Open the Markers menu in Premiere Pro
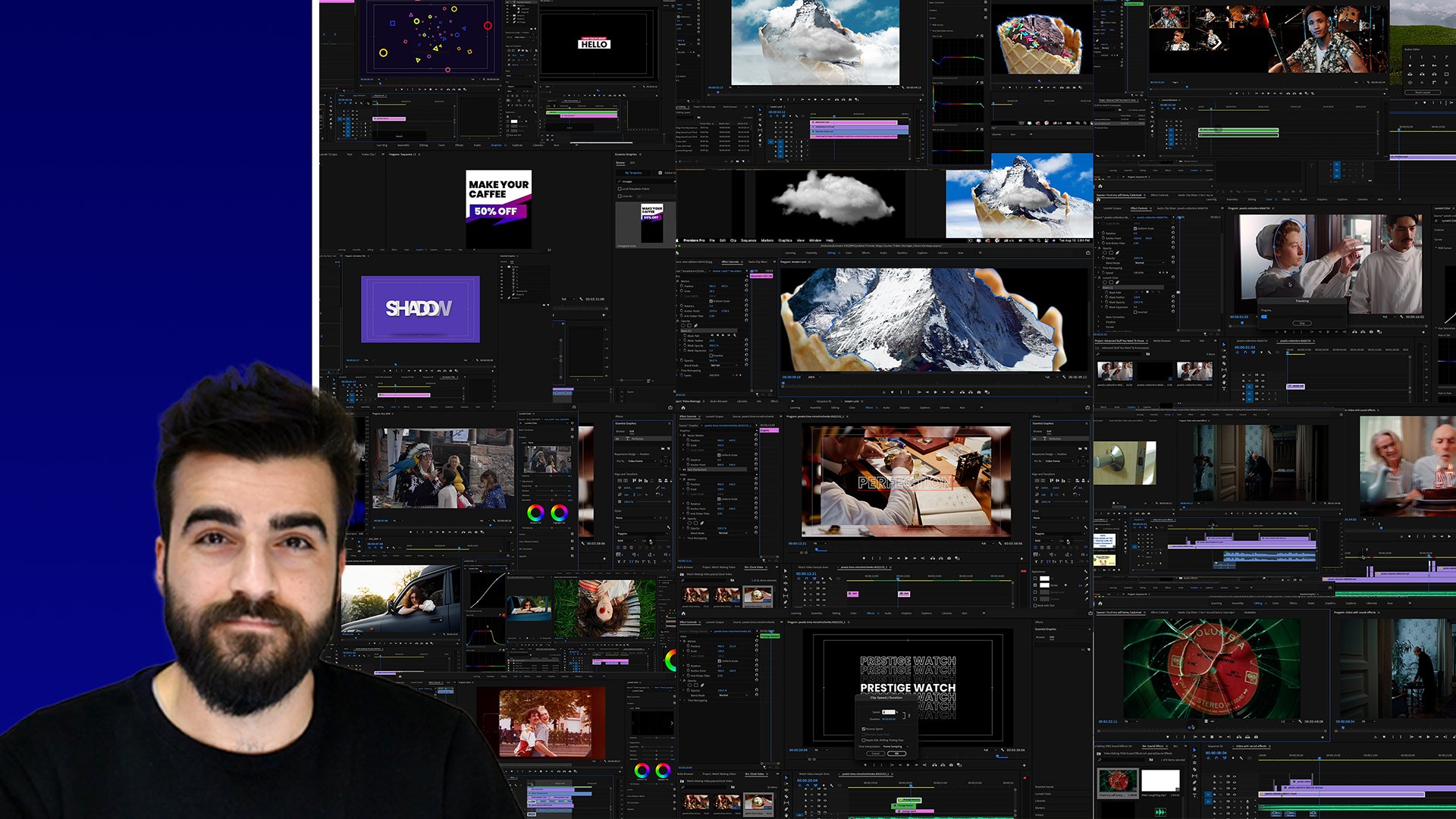Viewport: 1456px width, 819px height. [x=767, y=240]
